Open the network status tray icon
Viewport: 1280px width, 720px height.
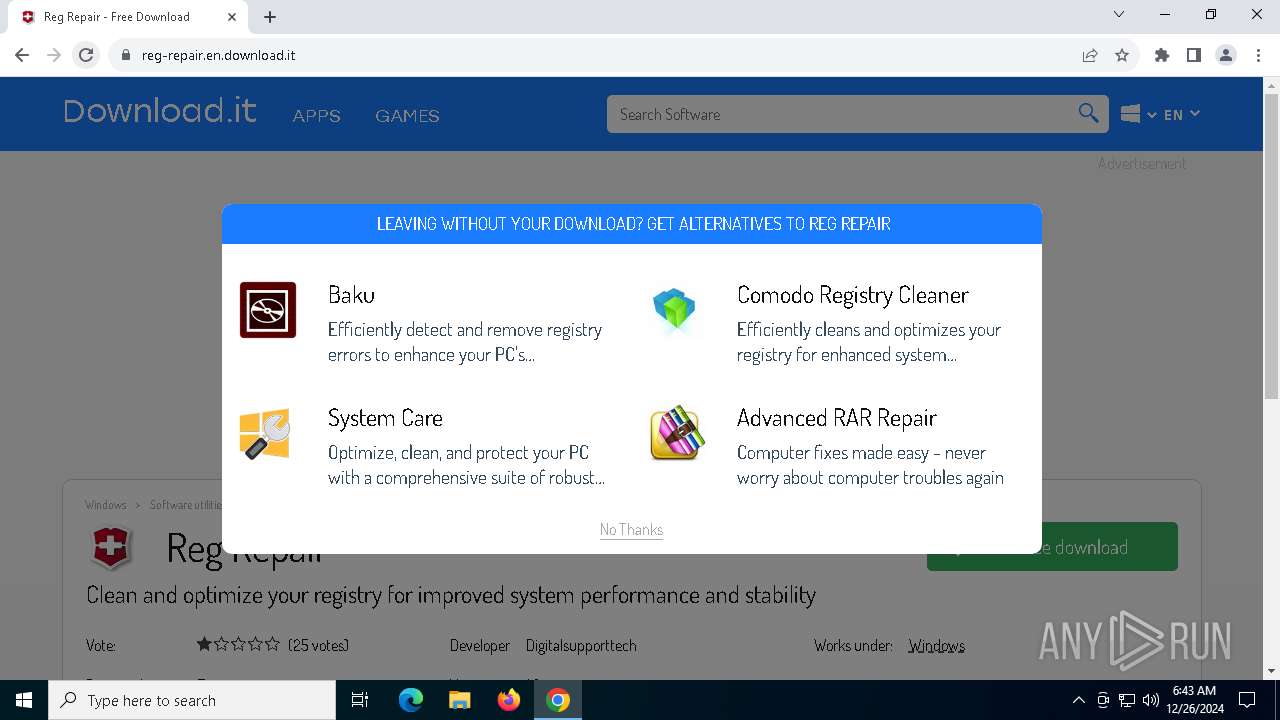tap(1127, 700)
